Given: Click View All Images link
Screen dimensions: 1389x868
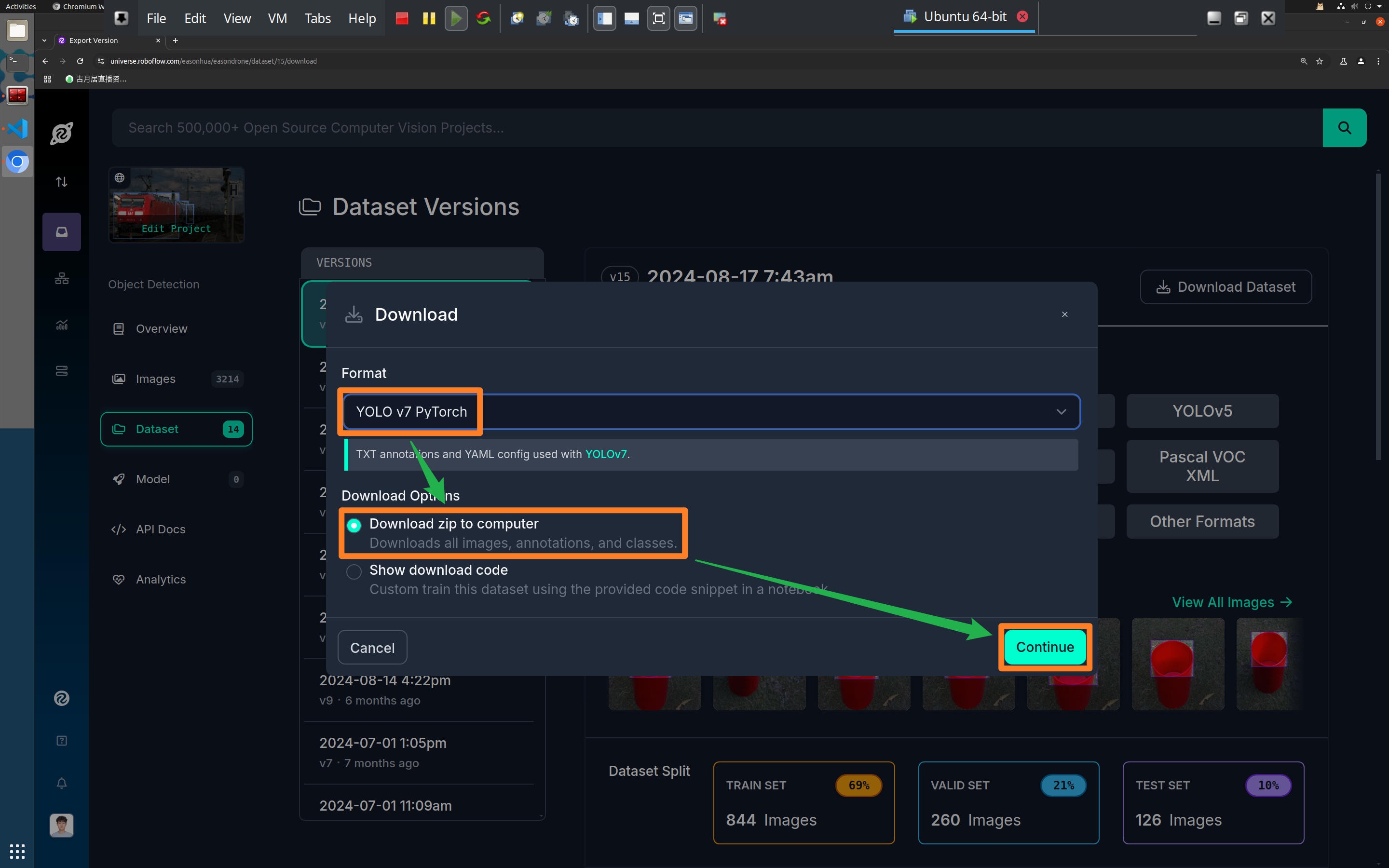Looking at the screenshot, I should click(x=1232, y=602).
